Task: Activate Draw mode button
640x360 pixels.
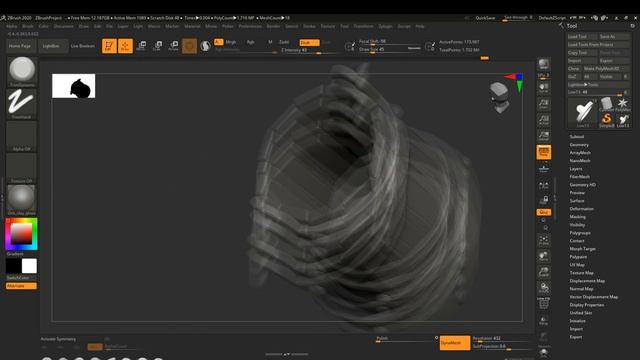Action: (125, 46)
